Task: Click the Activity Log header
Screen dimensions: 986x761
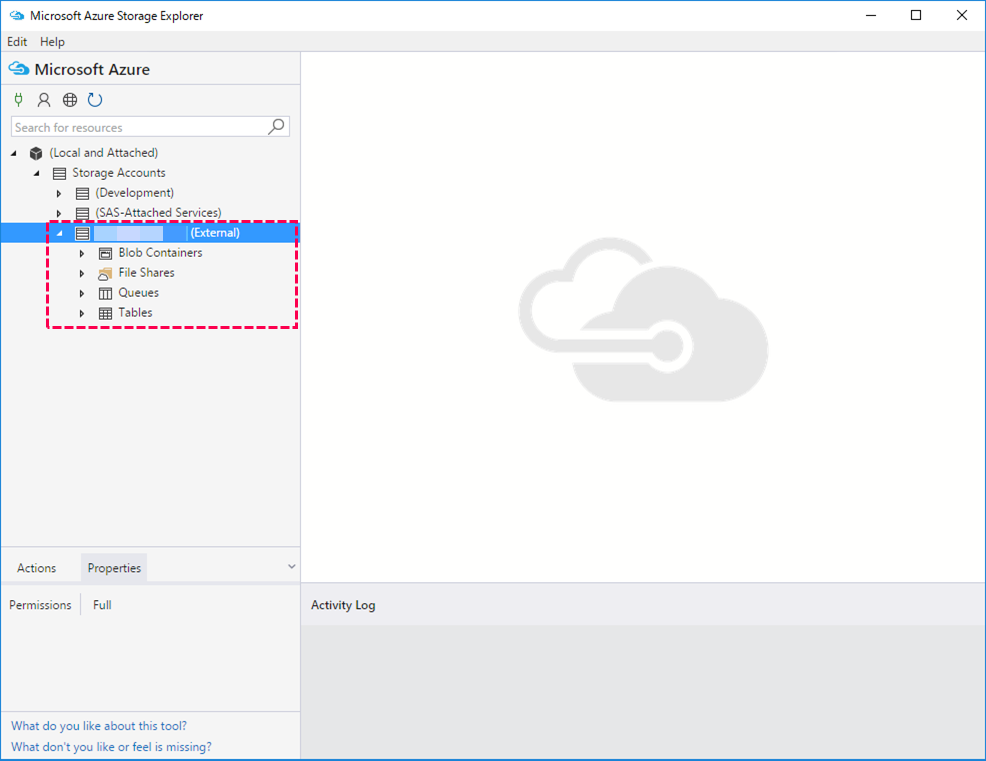Action: (343, 605)
